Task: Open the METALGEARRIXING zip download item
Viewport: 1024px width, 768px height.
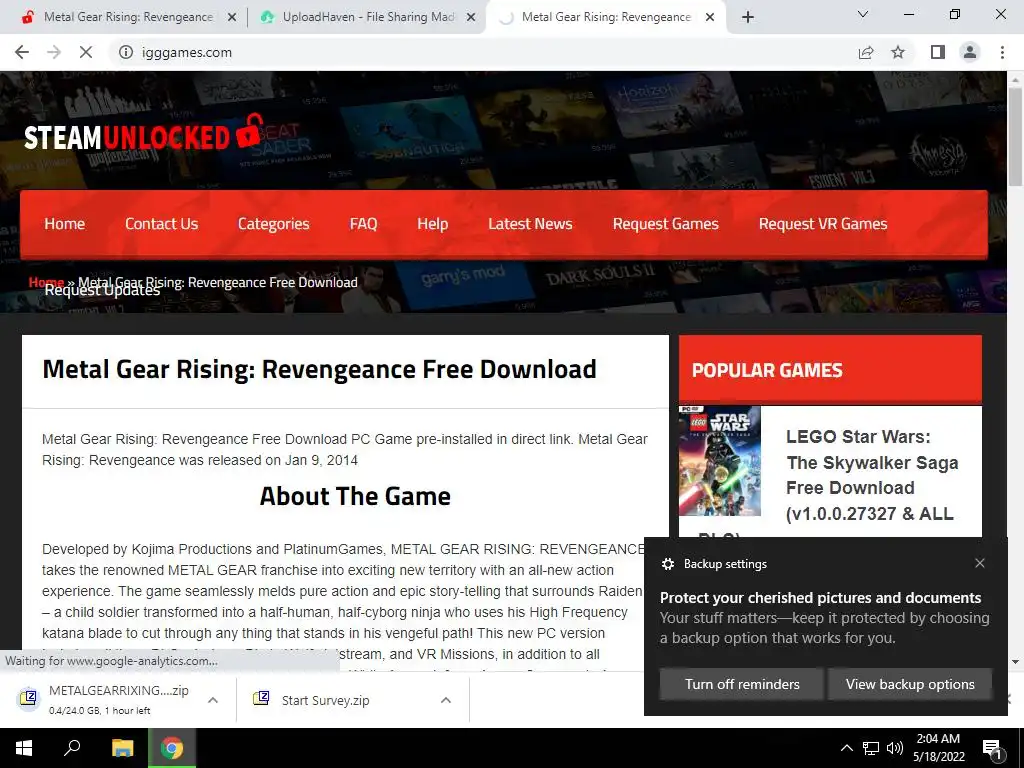Action: click(x=108, y=699)
